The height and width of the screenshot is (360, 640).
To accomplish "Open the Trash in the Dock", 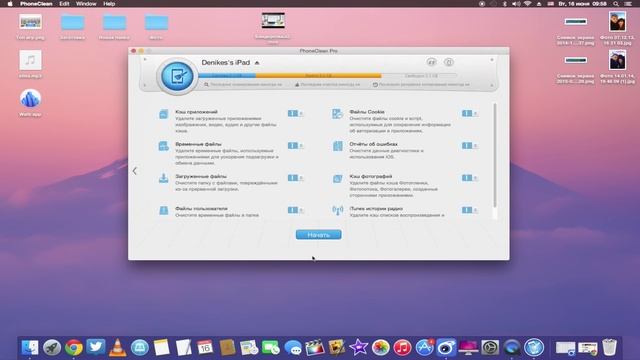I will (x=609, y=347).
